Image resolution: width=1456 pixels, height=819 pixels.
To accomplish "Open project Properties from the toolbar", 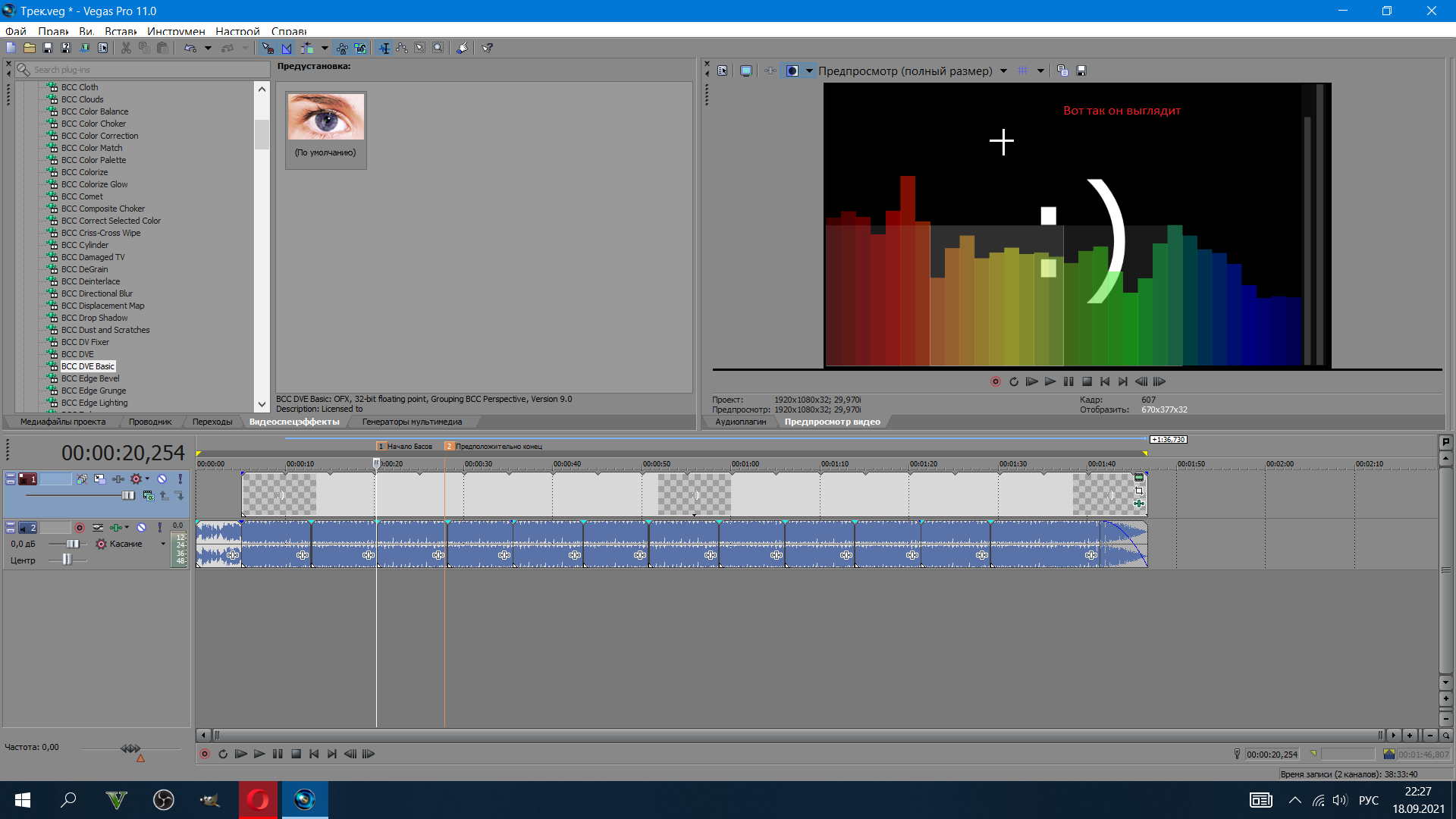I will tap(102, 48).
